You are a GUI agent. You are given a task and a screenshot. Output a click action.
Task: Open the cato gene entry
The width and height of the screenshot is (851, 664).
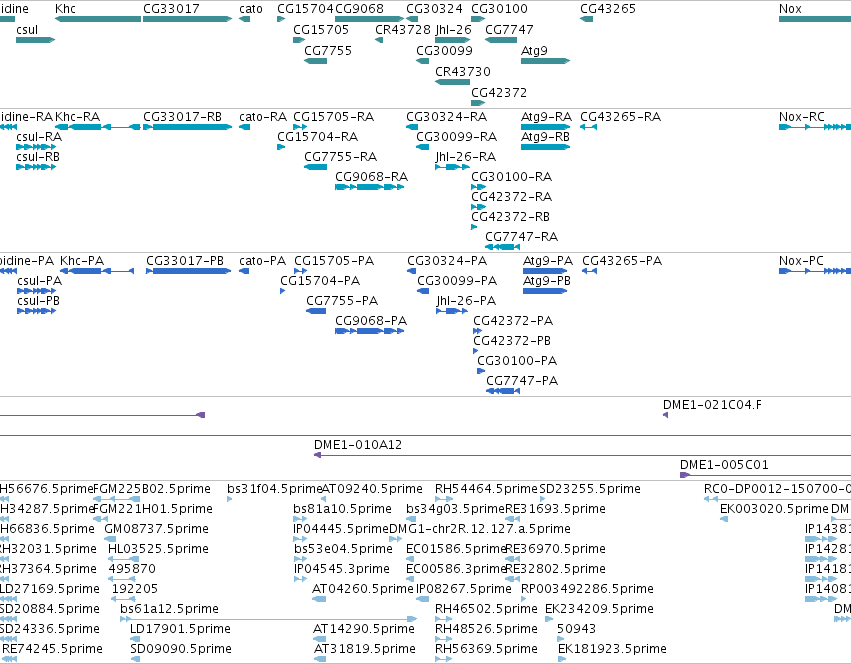[245, 19]
